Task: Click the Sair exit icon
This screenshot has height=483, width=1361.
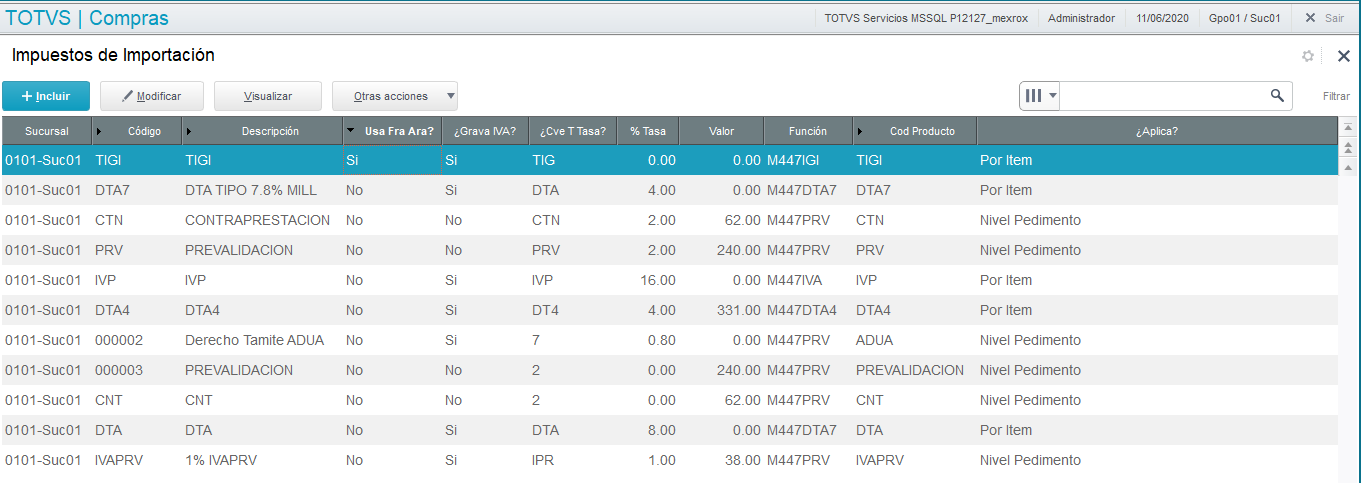Action: click(x=1311, y=18)
